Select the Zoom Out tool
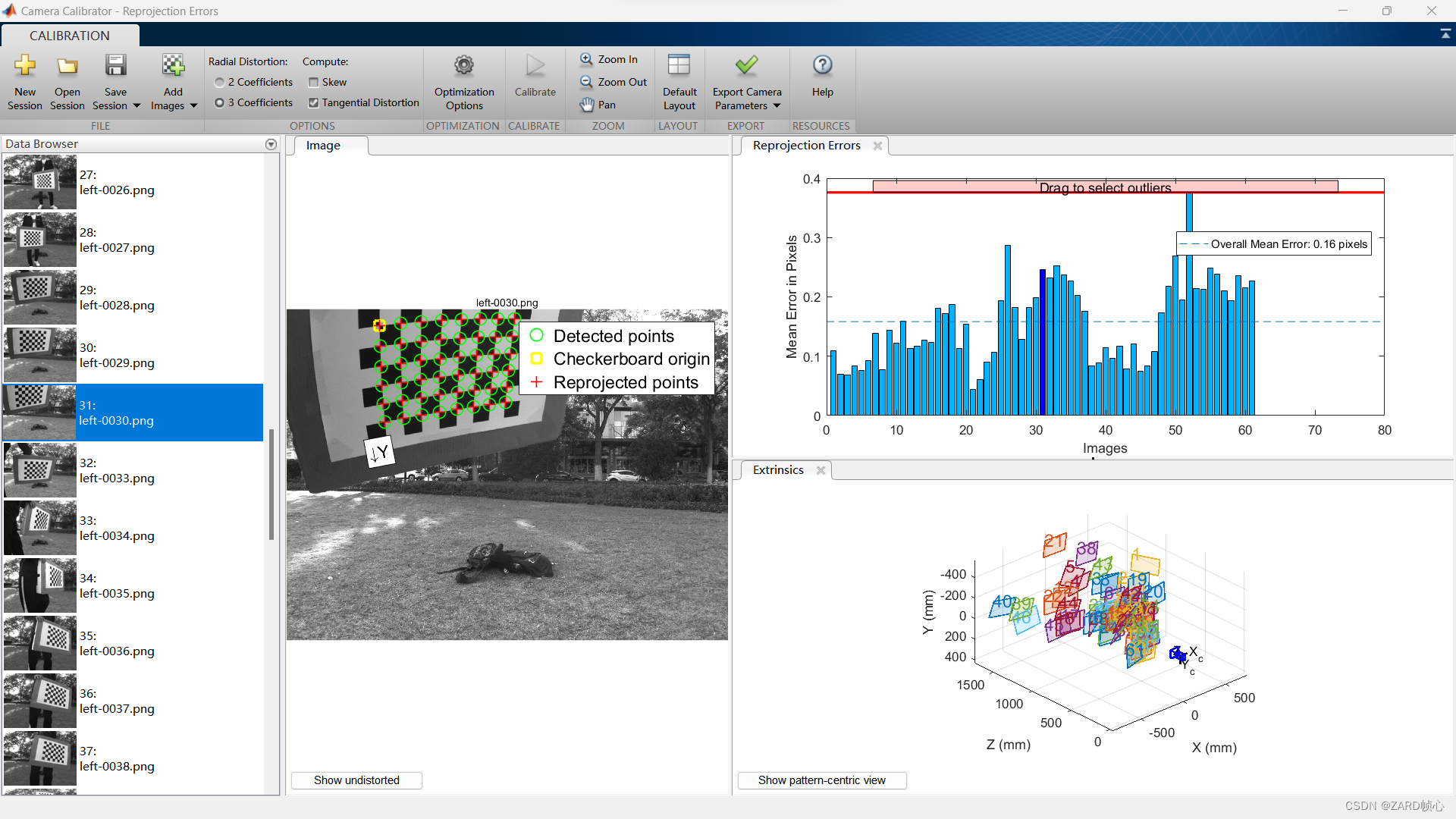Viewport: 1456px width, 819px height. click(x=613, y=82)
